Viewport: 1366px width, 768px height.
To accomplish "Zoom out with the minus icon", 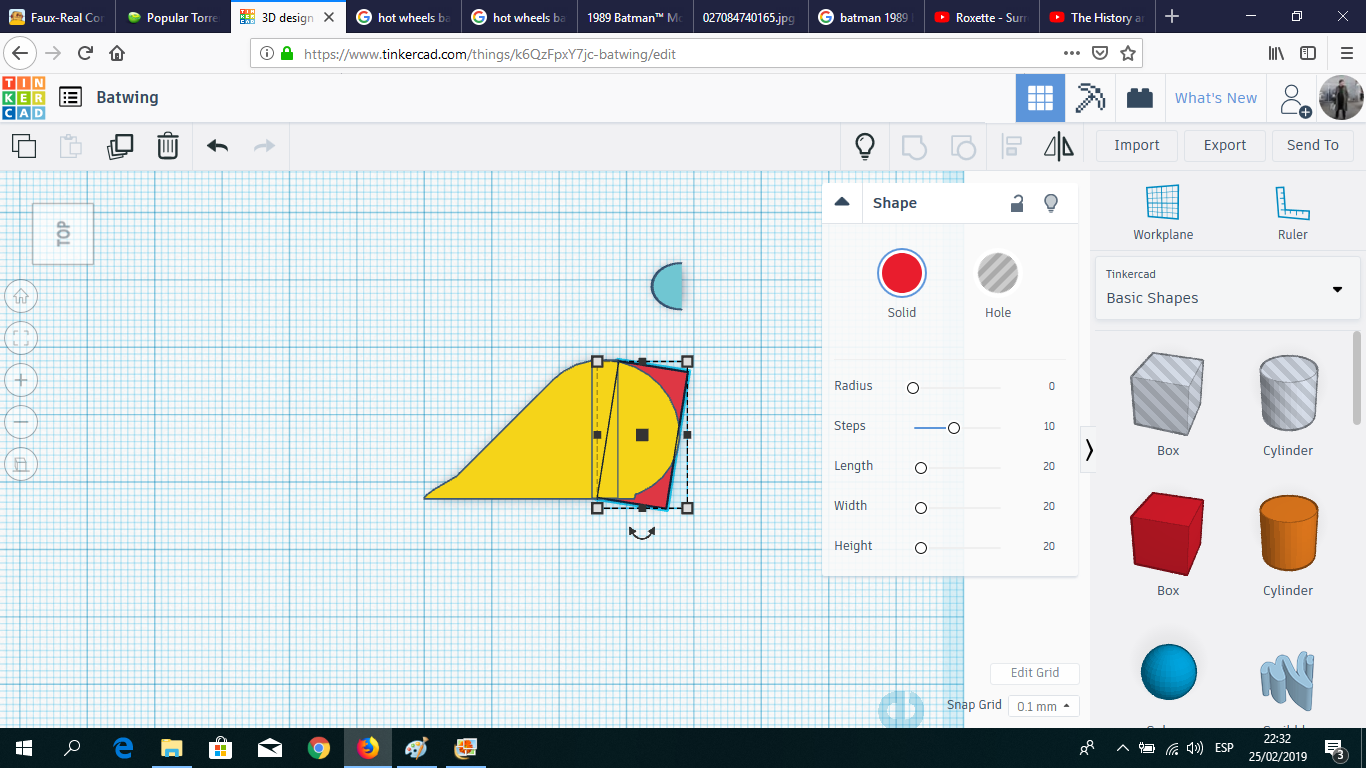I will pyautogui.click(x=21, y=422).
